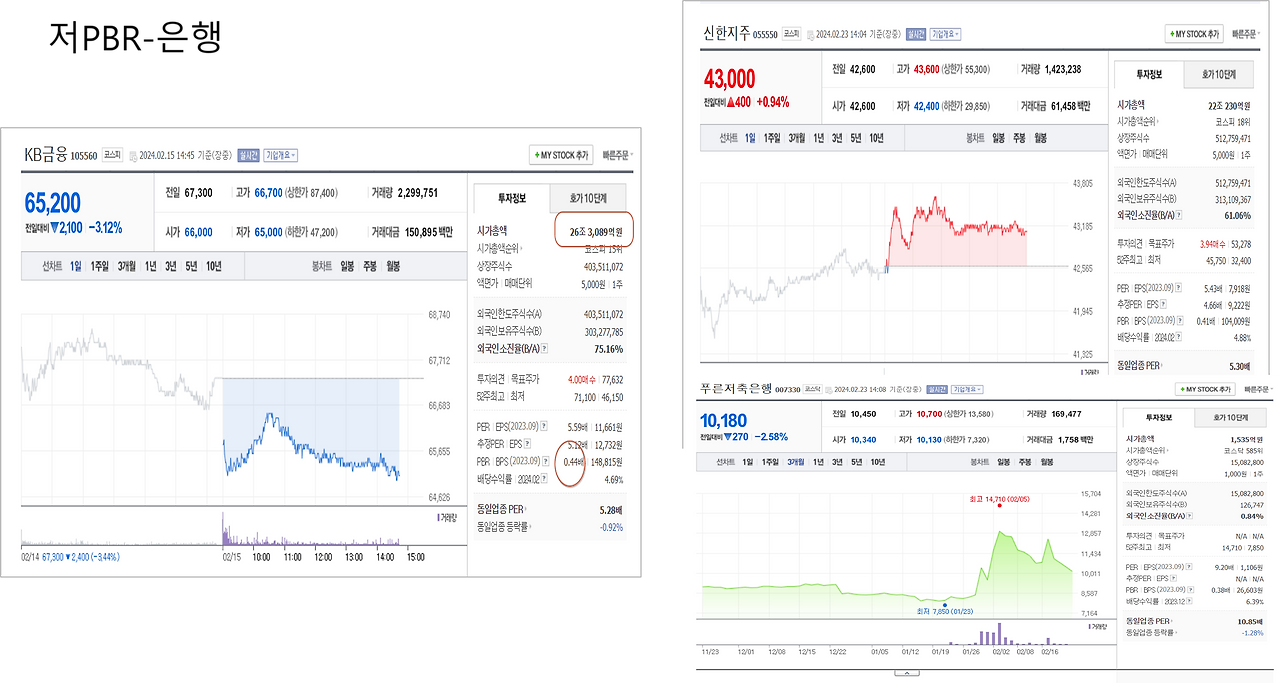Screen dimensions: 1280x683
Task: Show 주봉 candle chart for KB금융
Action: tap(370, 266)
